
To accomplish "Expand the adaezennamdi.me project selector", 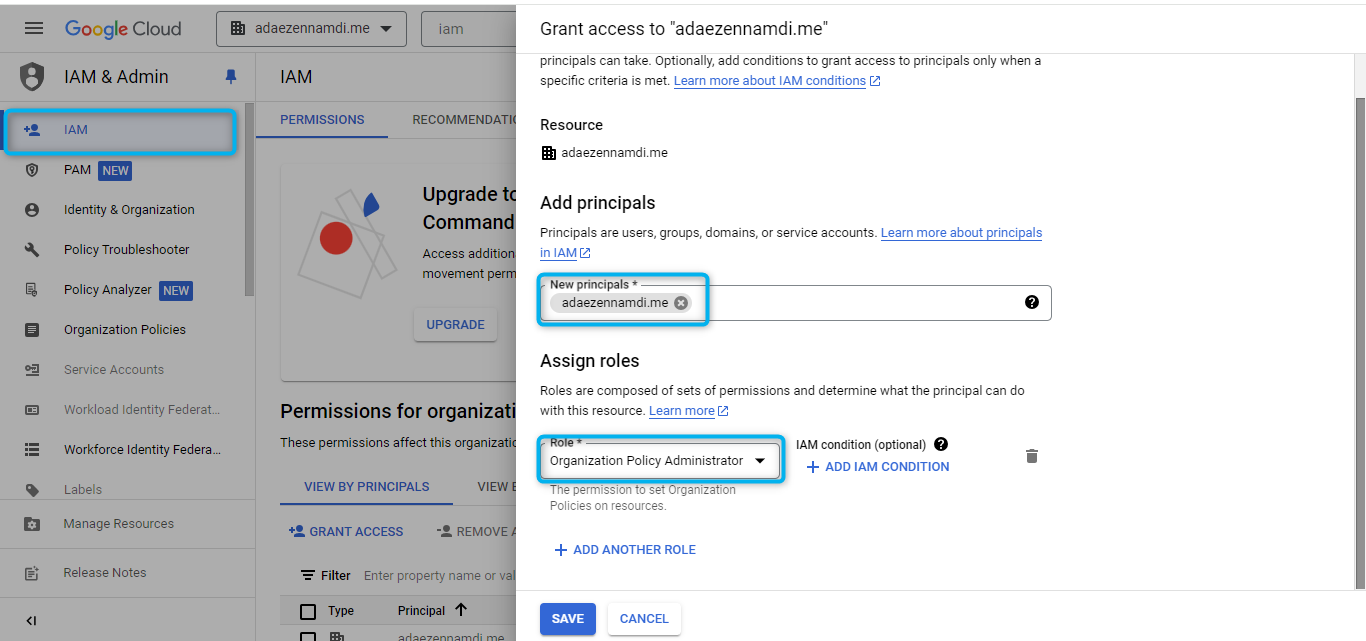I will coord(311,28).
